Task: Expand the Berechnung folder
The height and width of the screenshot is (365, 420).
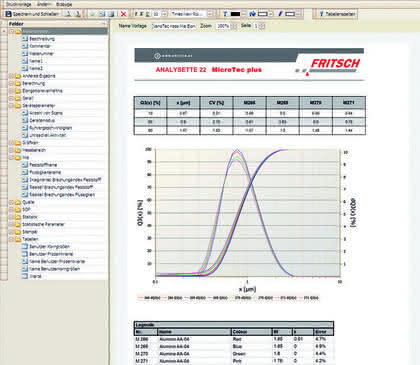Action: [11, 83]
